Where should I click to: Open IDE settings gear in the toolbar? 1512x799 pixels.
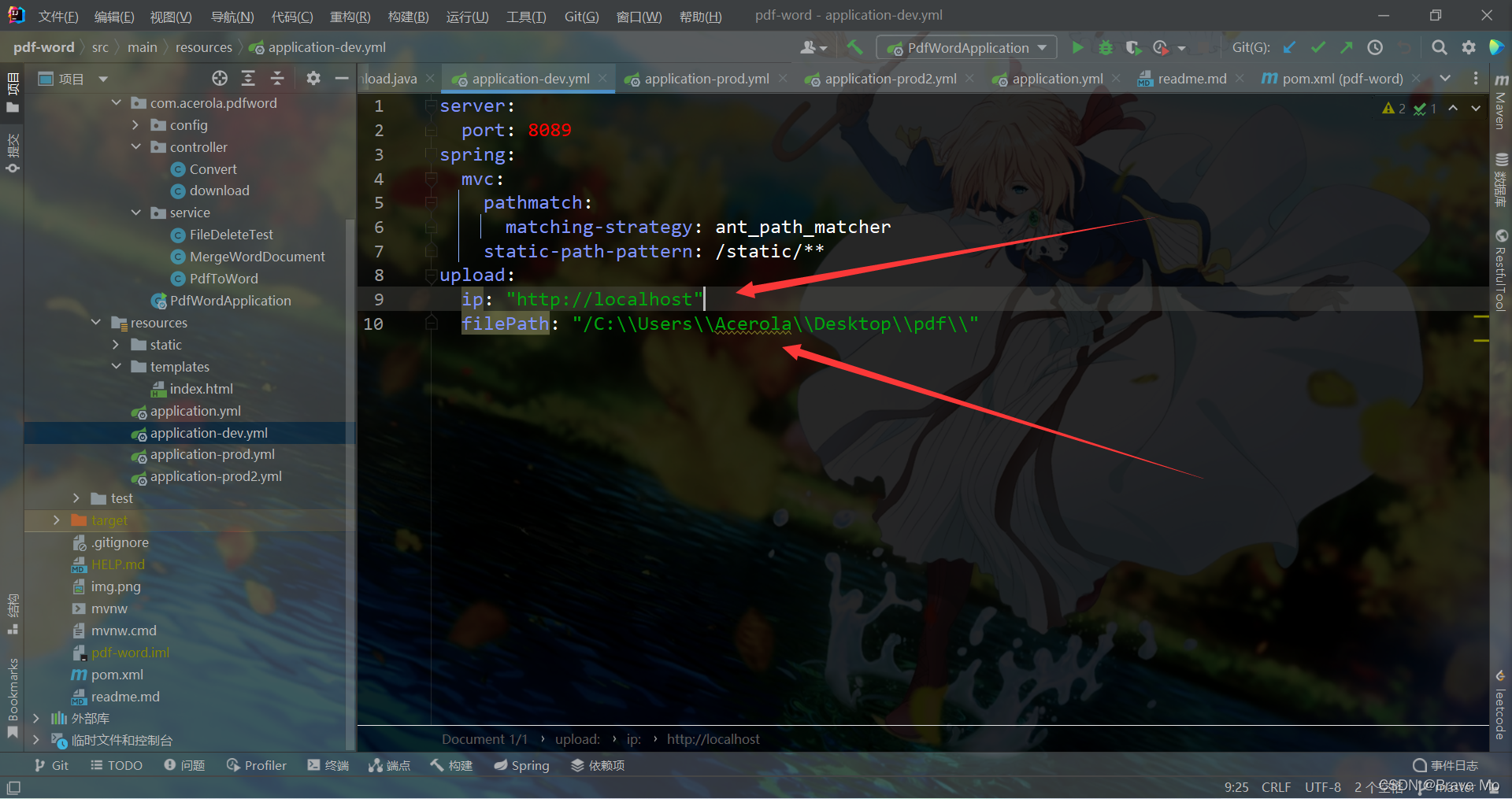[x=1468, y=48]
